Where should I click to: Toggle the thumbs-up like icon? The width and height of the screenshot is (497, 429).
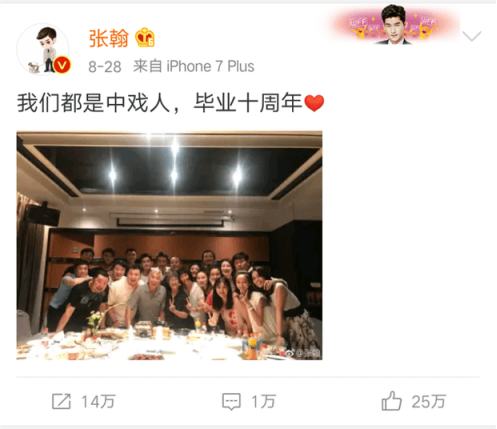392,401
